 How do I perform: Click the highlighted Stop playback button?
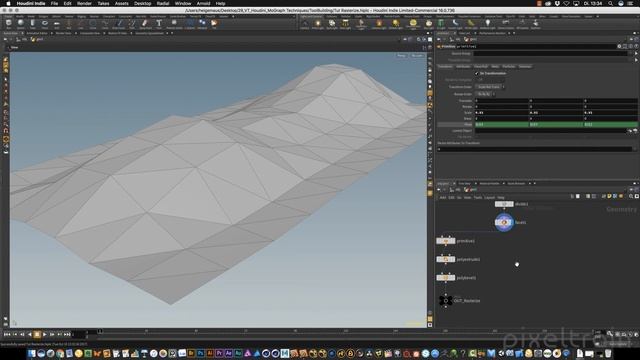point(37,334)
